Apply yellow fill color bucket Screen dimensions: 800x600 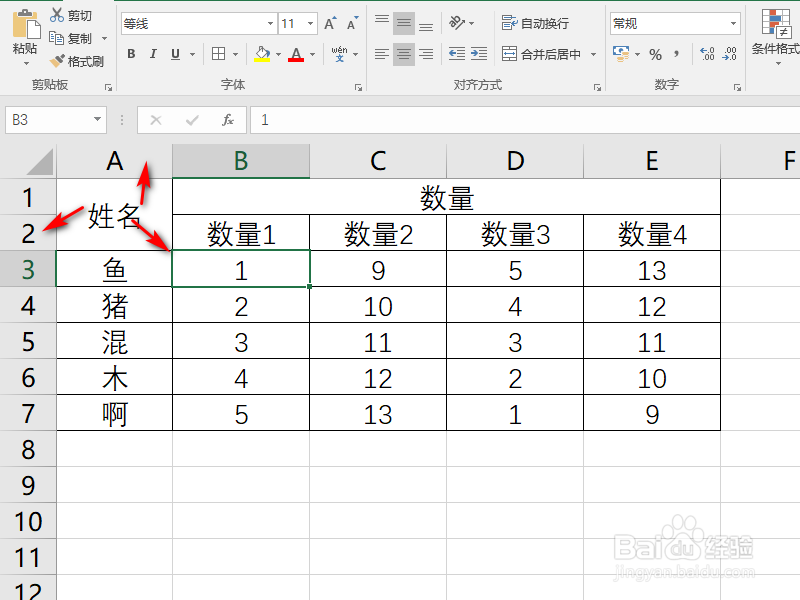tap(262, 54)
